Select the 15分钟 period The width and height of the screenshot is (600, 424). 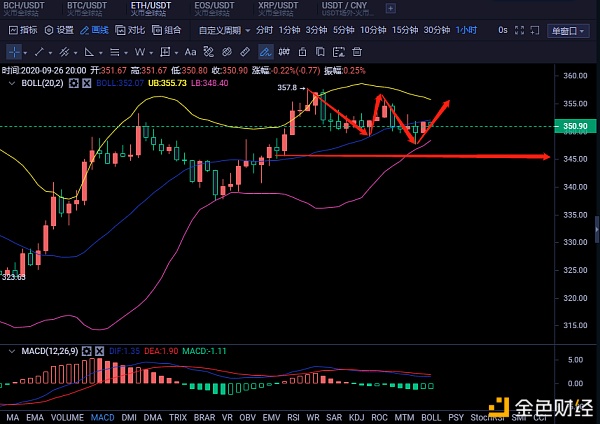point(405,30)
